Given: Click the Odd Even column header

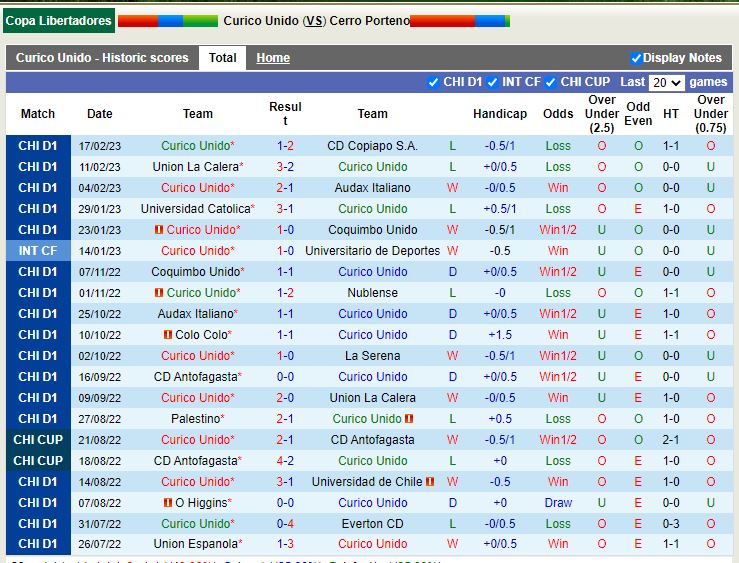Looking at the screenshot, I should 638,114.
